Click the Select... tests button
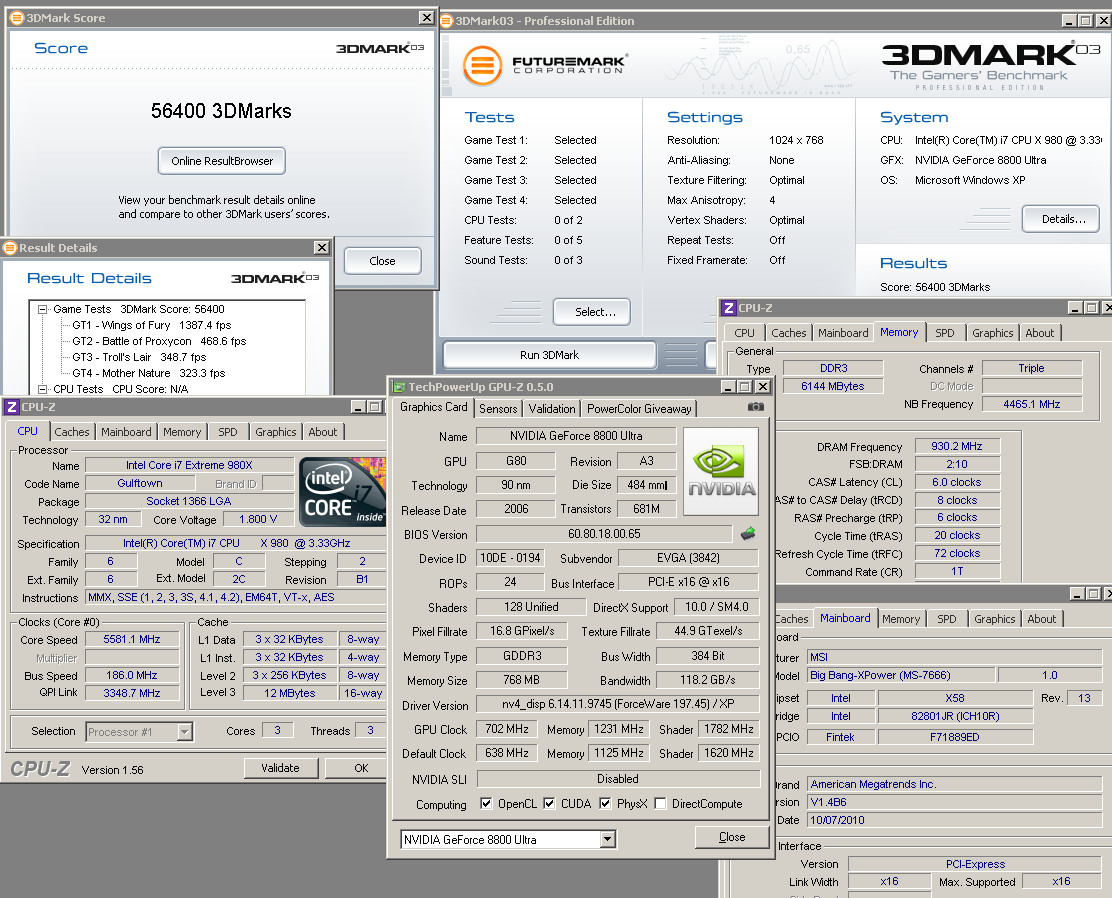 [591, 312]
